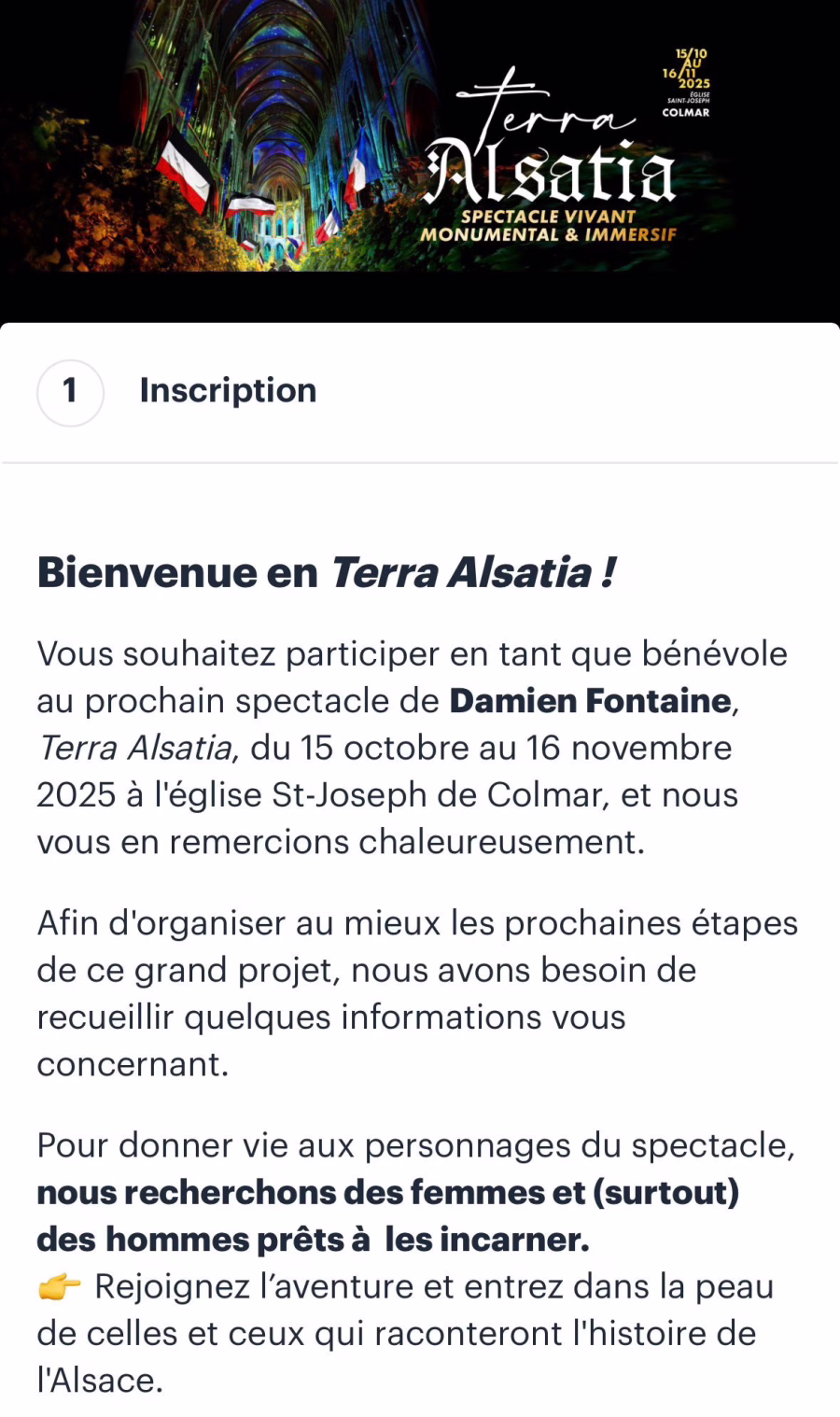Click the bold name Damien Fontaine
Viewport: 840px width, 1417px height.
[x=590, y=701]
